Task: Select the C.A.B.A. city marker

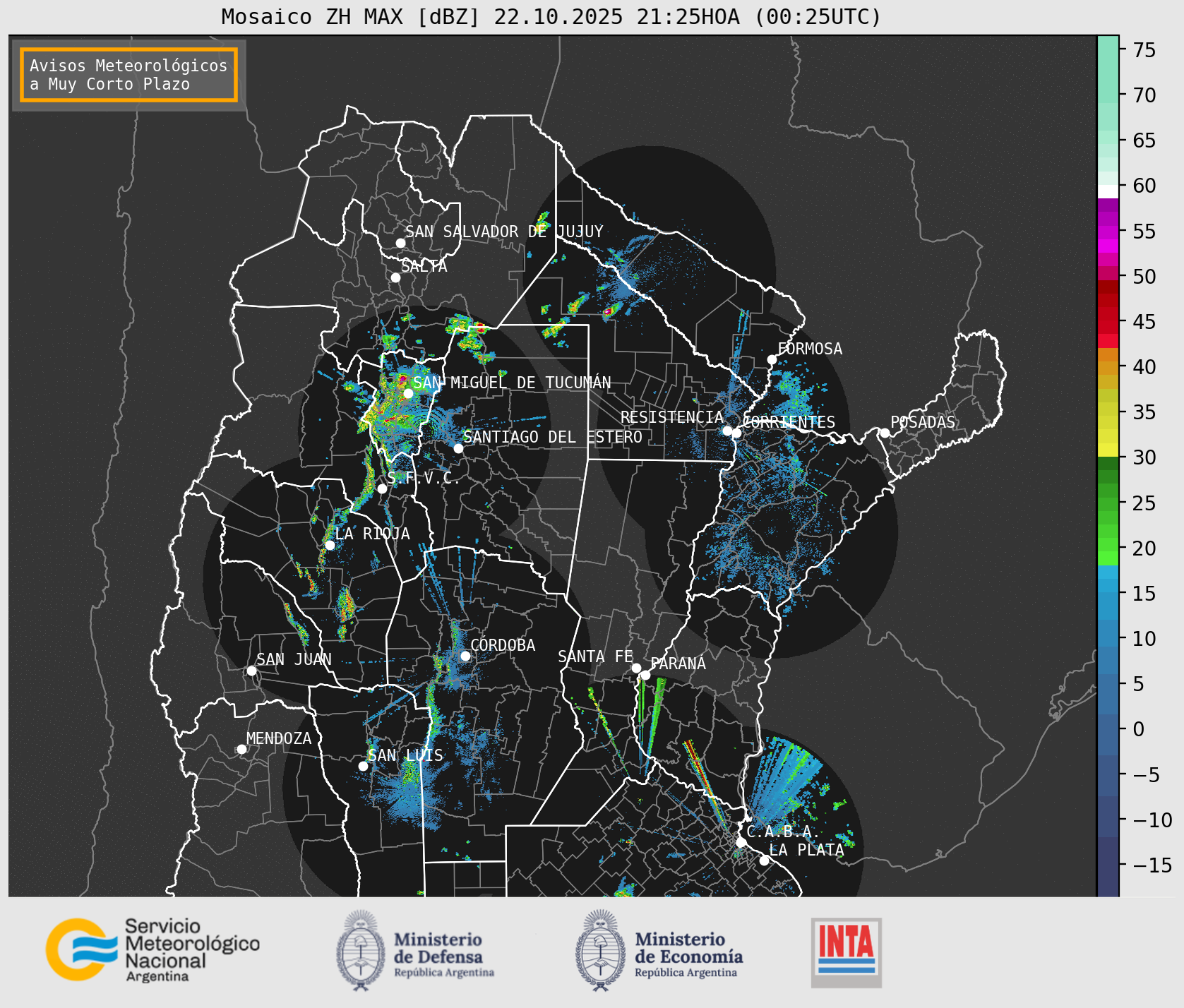Action: coord(741,842)
